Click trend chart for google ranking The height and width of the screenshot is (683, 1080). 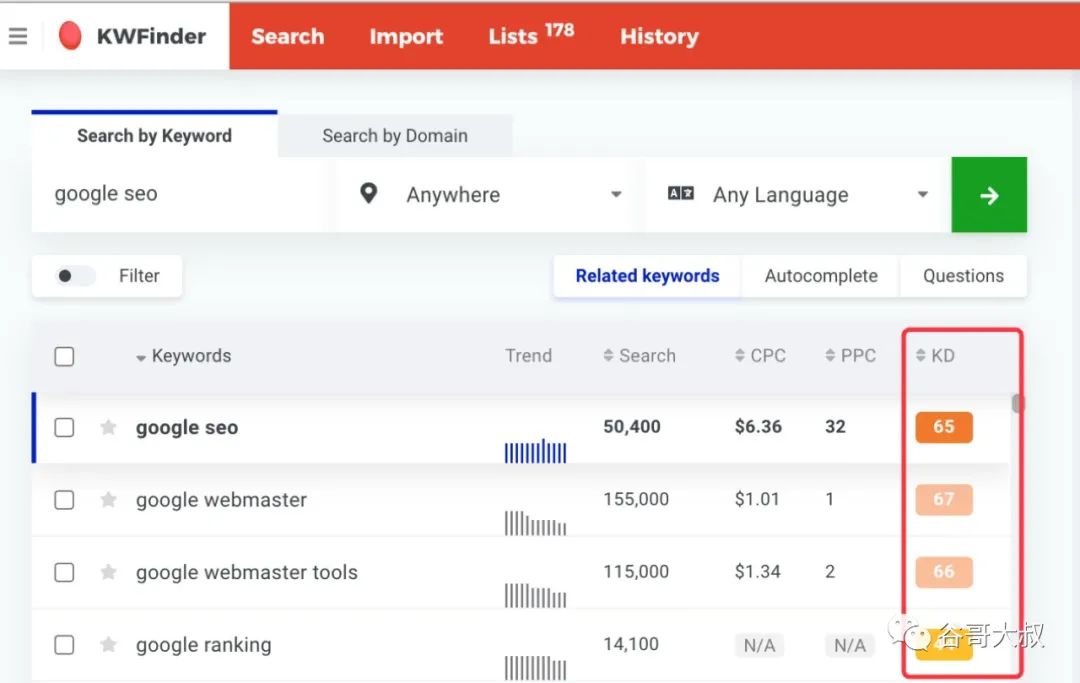pos(535,668)
